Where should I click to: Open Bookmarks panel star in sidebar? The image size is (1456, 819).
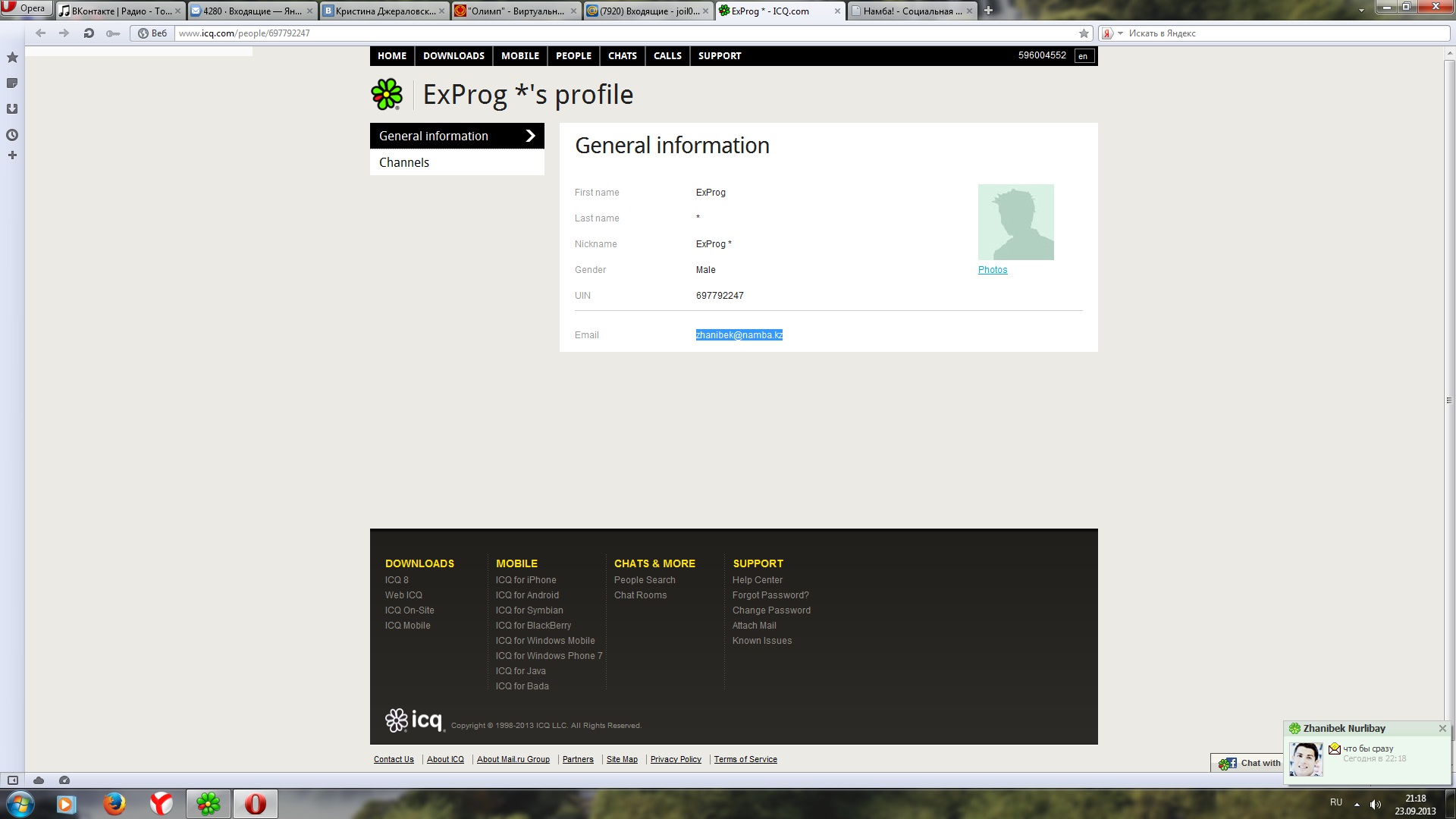click(x=12, y=58)
